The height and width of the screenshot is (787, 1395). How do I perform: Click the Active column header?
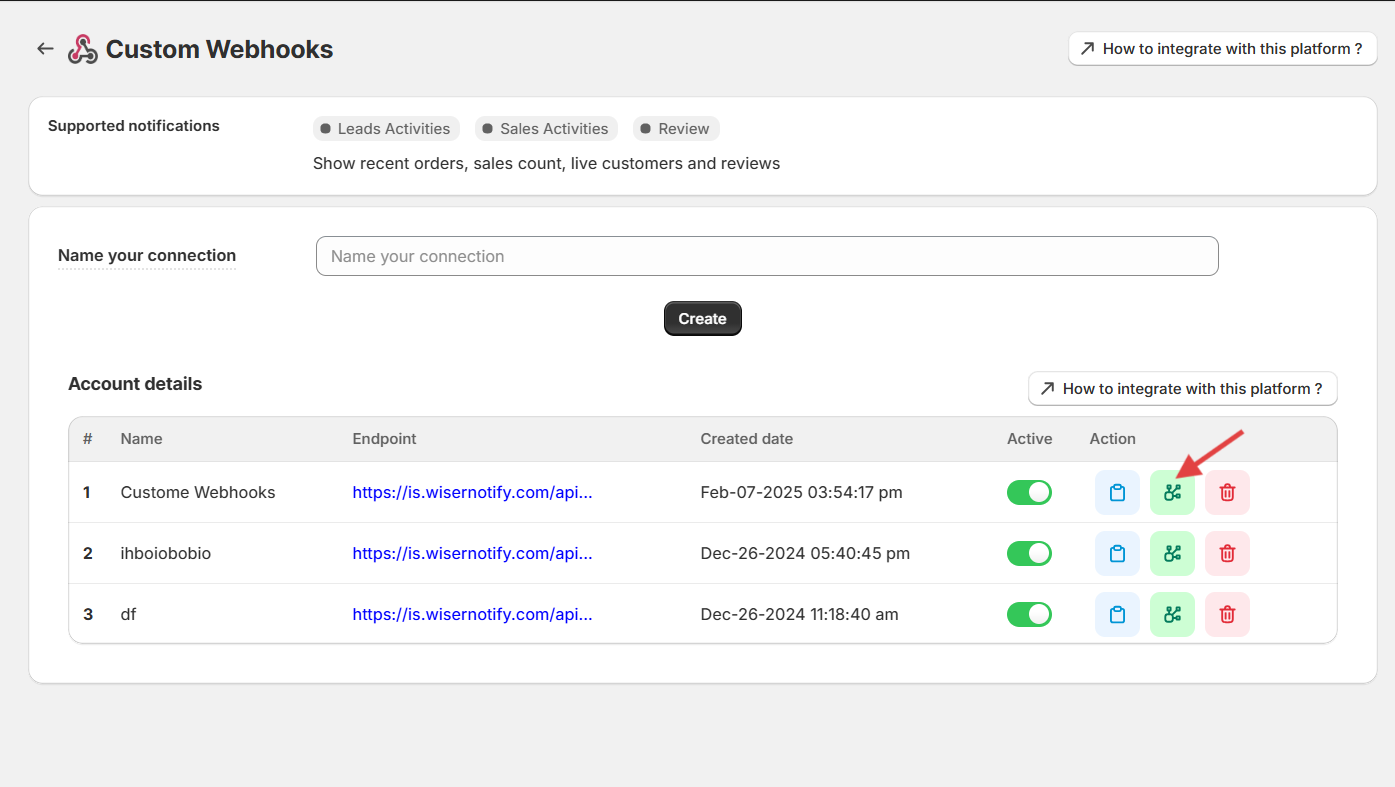point(1029,439)
